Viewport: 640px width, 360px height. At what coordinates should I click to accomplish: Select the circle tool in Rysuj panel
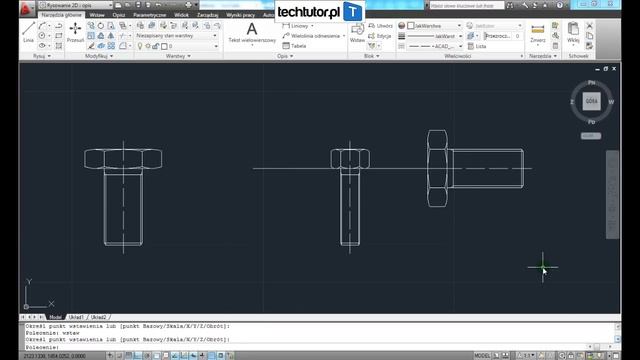(x=42, y=36)
